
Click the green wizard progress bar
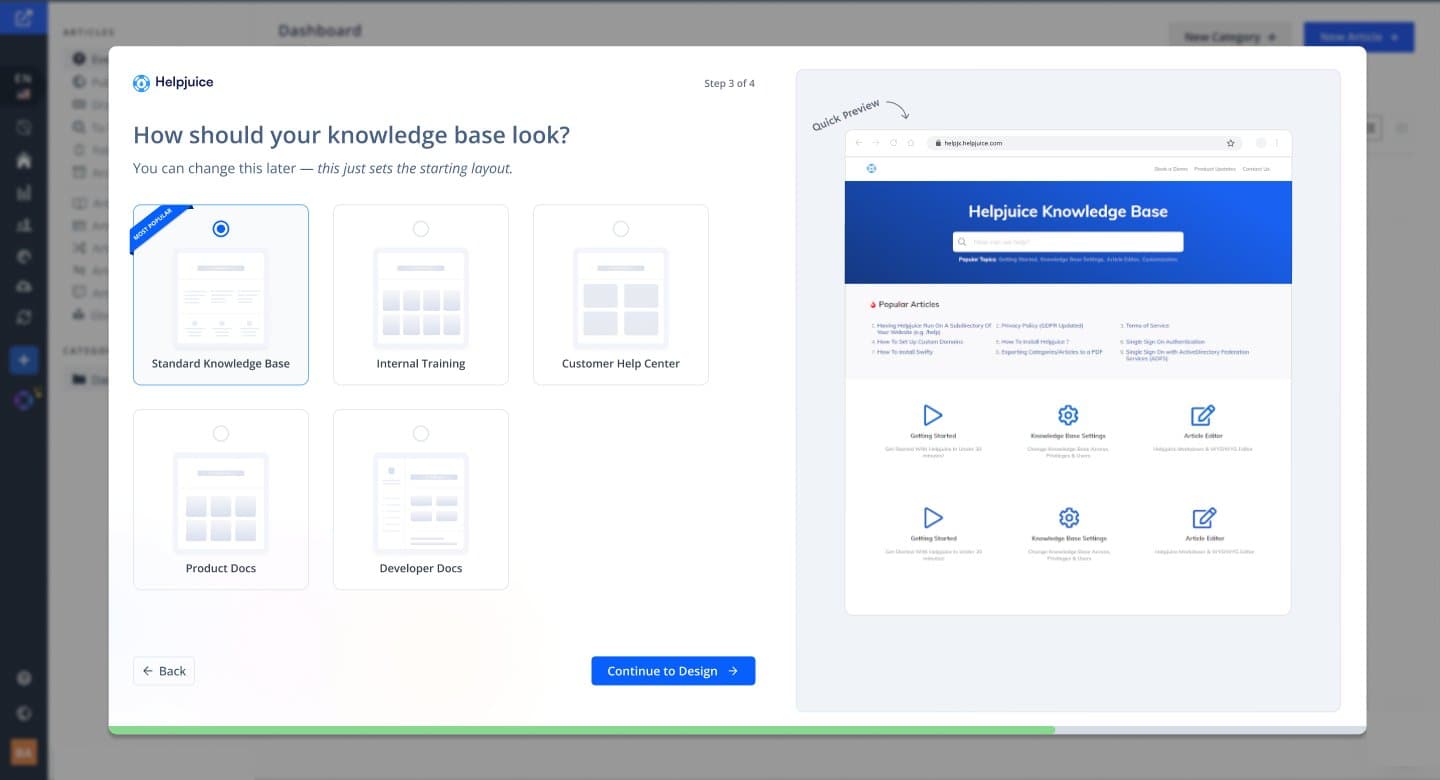click(582, 730)
